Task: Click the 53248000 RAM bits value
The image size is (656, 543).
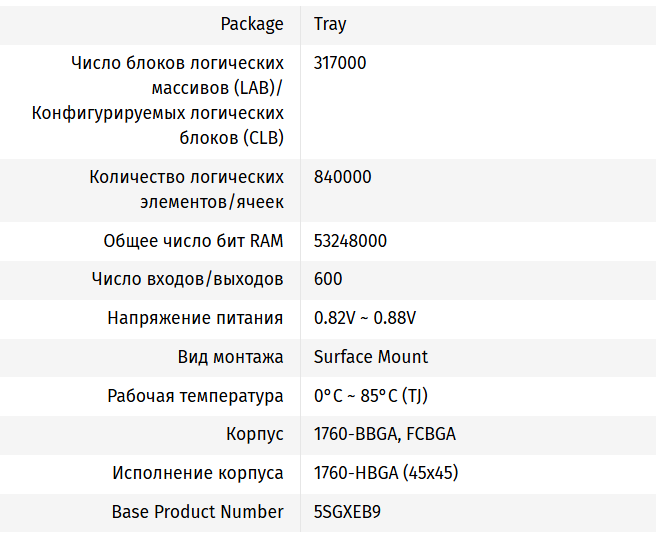Action: [350, 241]
